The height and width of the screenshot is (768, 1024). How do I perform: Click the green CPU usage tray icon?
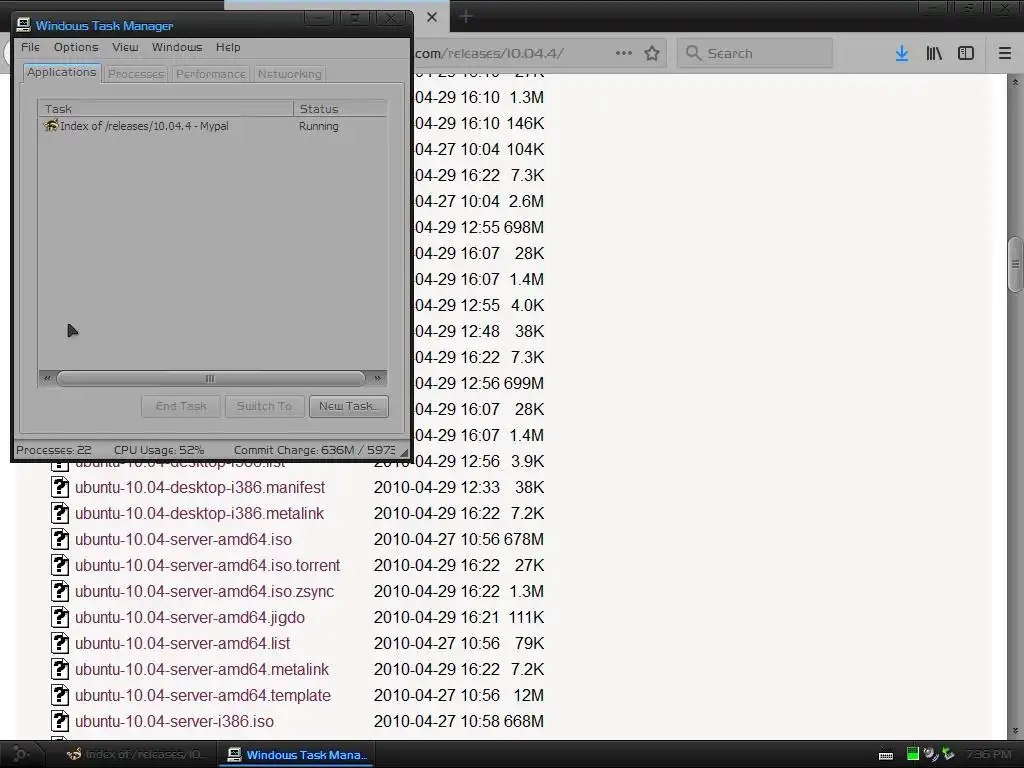click(912, 754)
